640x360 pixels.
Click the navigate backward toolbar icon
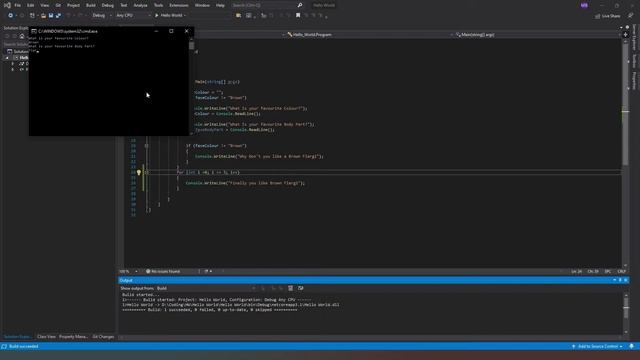(x=11, y=16)
